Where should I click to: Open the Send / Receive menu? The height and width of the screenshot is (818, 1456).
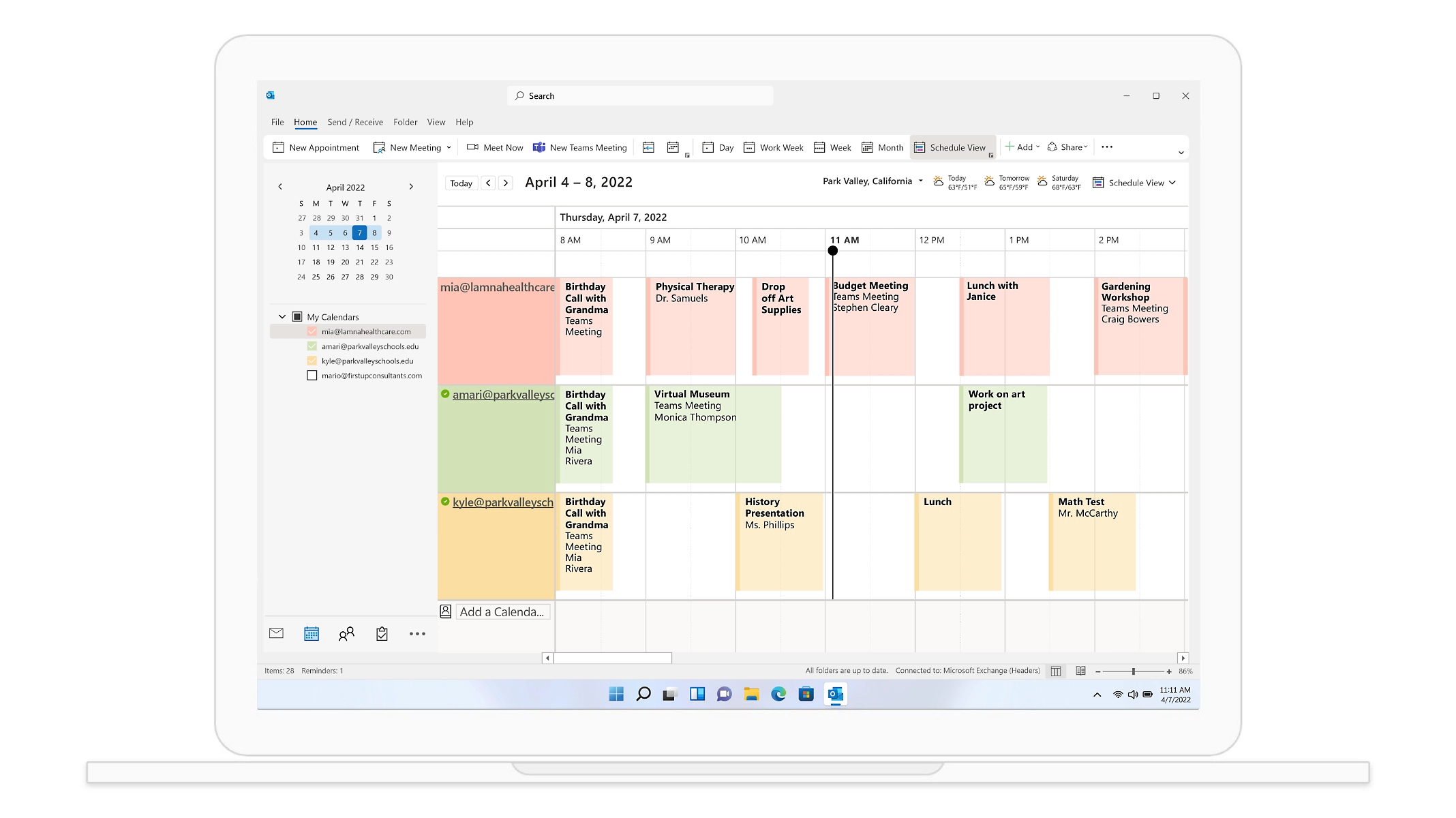point(355,122)
